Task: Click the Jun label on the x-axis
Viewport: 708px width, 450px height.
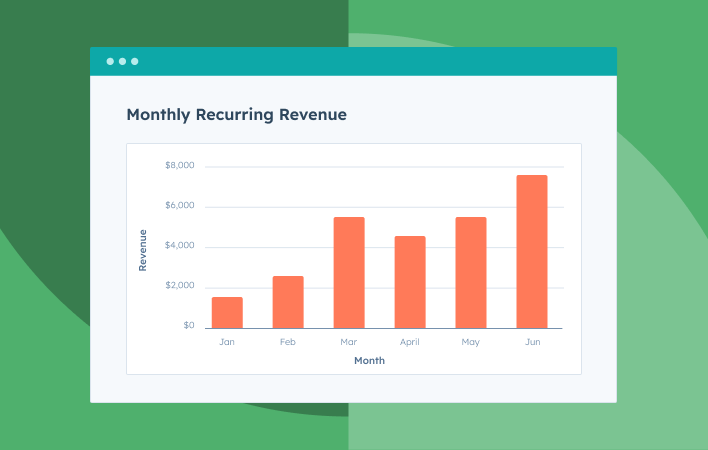Action: pos(532,342)
